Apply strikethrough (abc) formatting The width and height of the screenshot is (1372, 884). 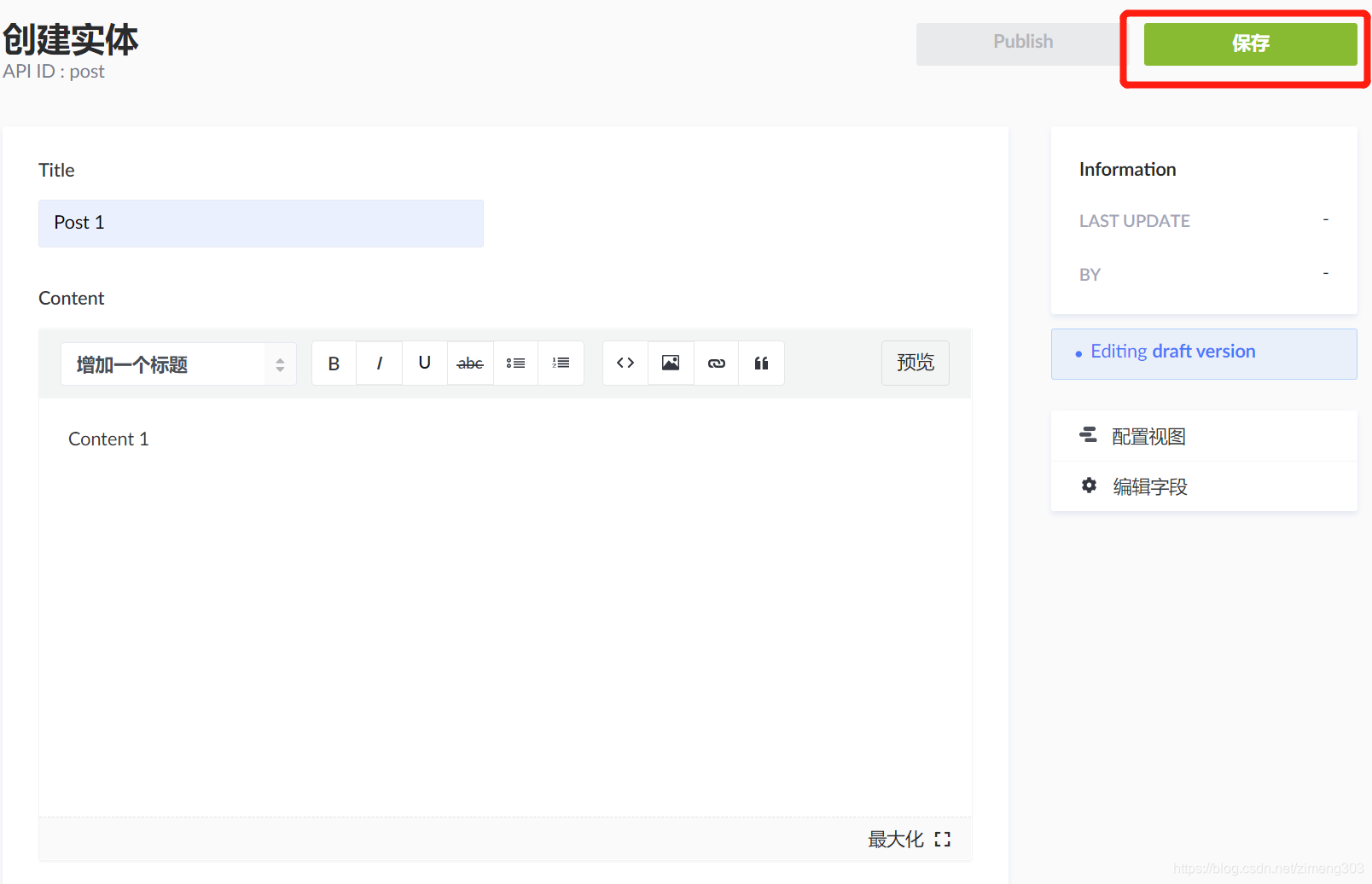(x=470, y=363)
